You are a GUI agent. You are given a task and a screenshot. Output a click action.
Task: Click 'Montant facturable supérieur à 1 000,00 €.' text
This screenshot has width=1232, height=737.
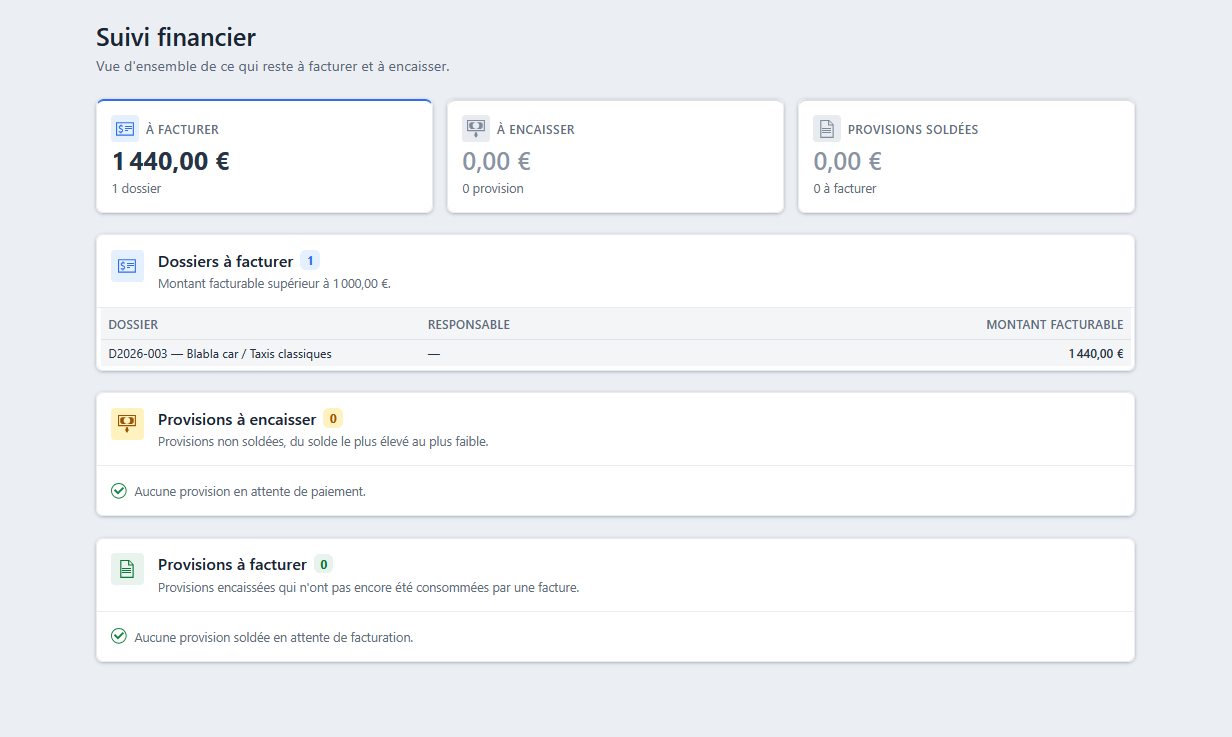click(x=274, y=283)
